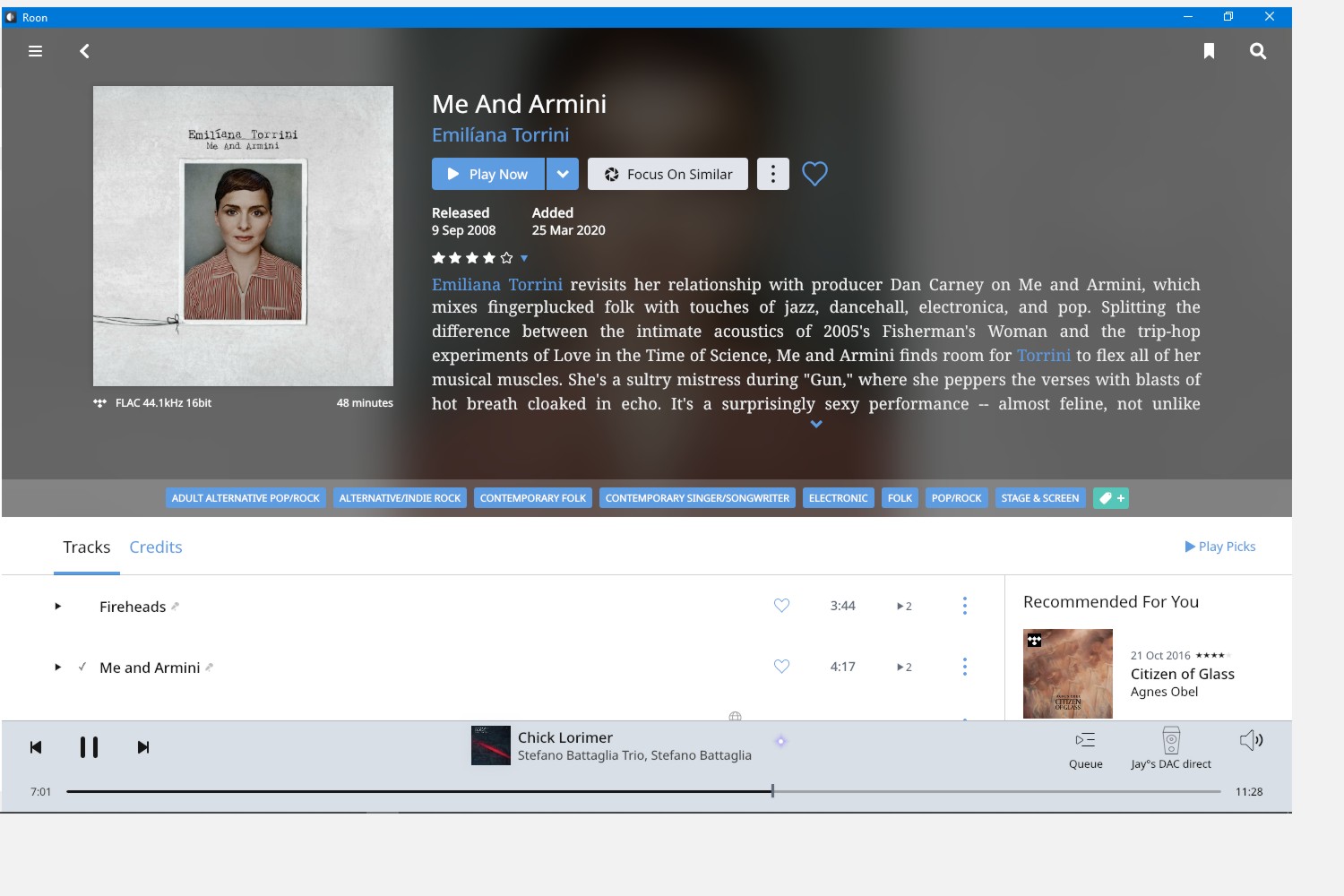
Task: Select the Jay's DAC direct zone
Action: coord(1171,749)
